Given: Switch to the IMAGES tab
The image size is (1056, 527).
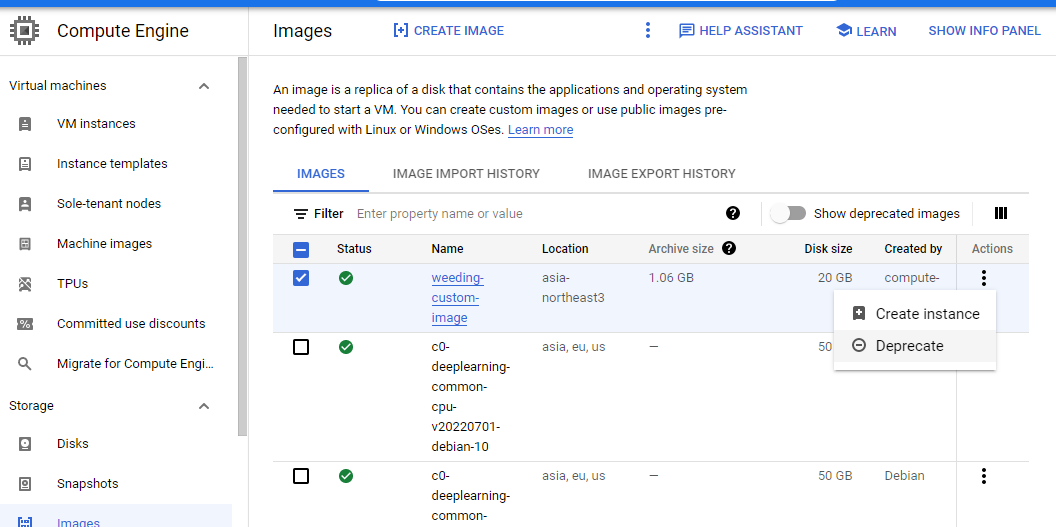Looking at the screenshot, I should [x=321, y=174].
